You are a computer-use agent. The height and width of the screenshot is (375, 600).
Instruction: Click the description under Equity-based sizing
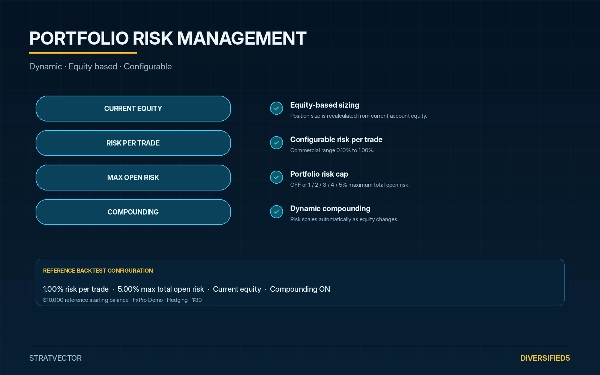click(359, 116)
